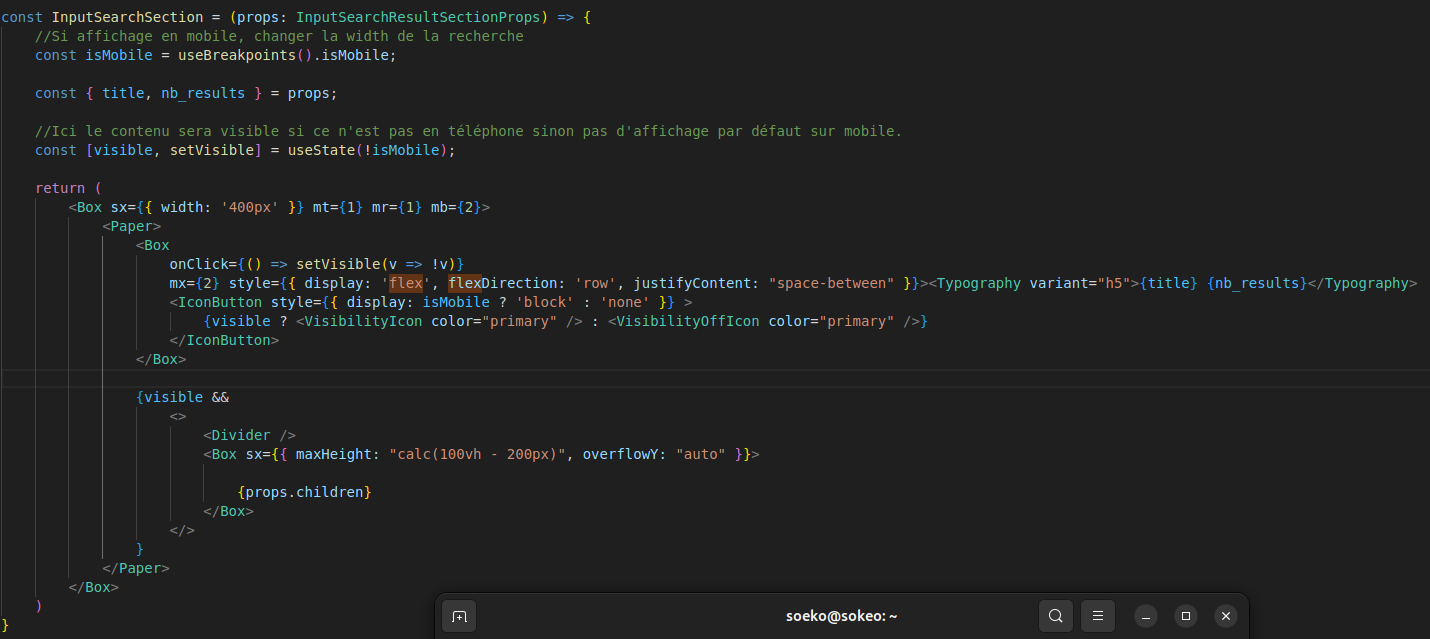Open a new terminal tab
Viewport: 1430px width, 639px height.
459,616
